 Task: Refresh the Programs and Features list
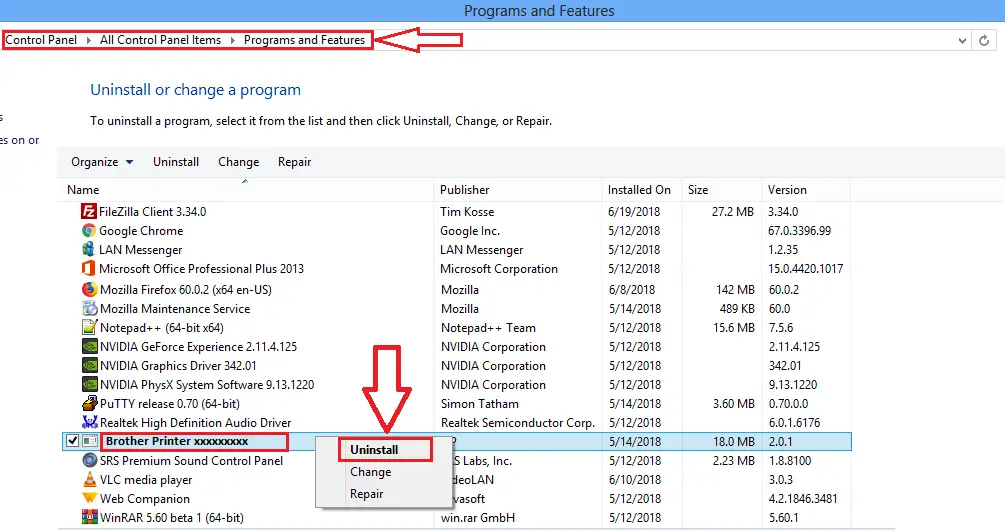point(984,40)
